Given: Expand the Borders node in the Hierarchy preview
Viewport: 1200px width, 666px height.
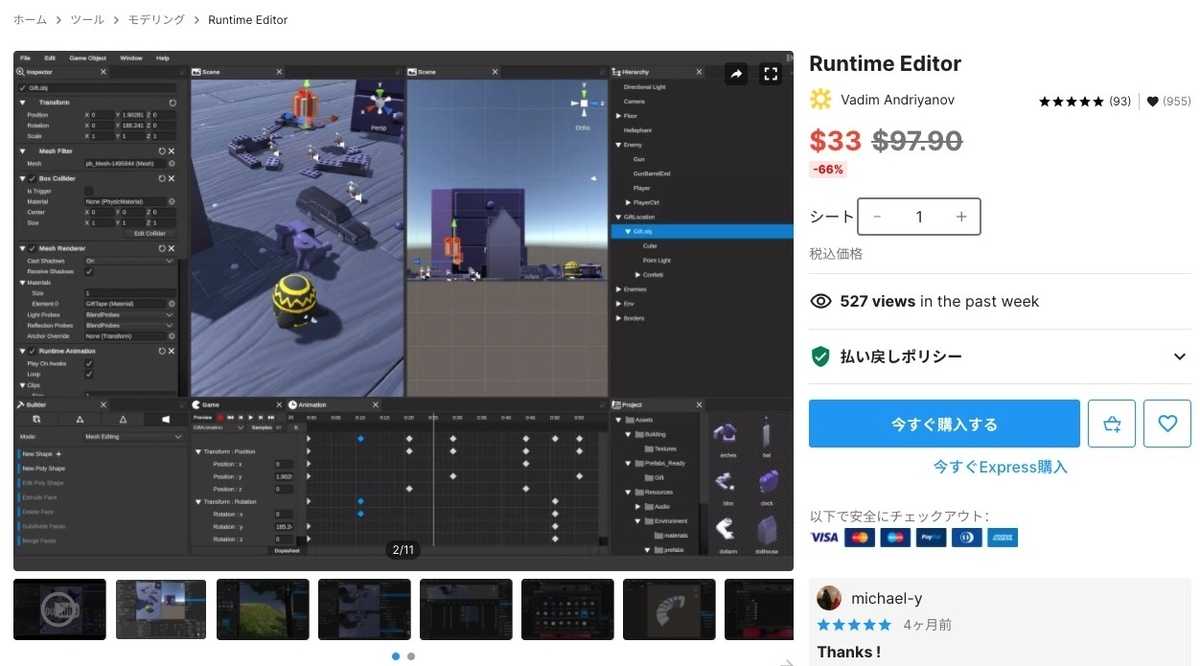Looking at the screenshot, I should (620, 318).
